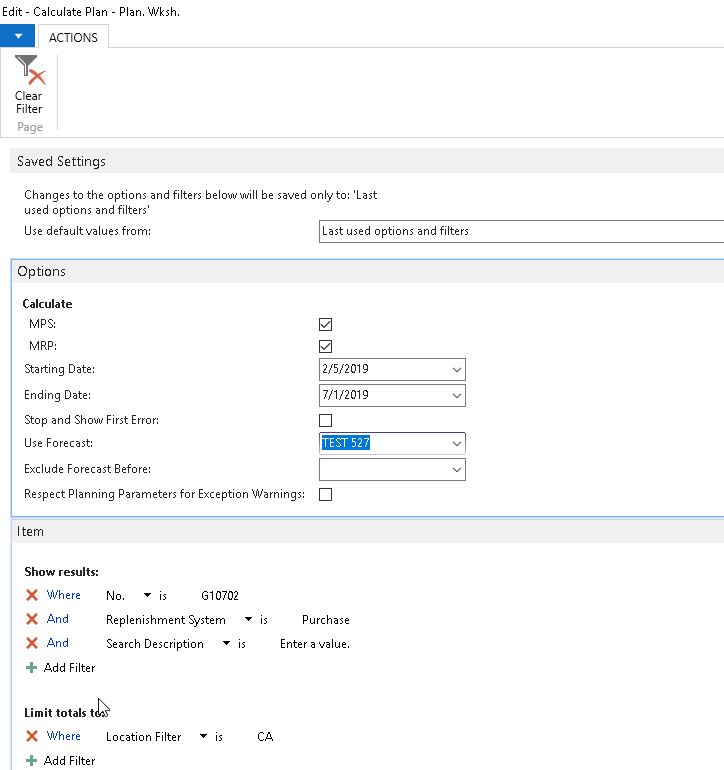
Task: Click the Search Description Enter a value field
Action: click(x=314, y=644)
